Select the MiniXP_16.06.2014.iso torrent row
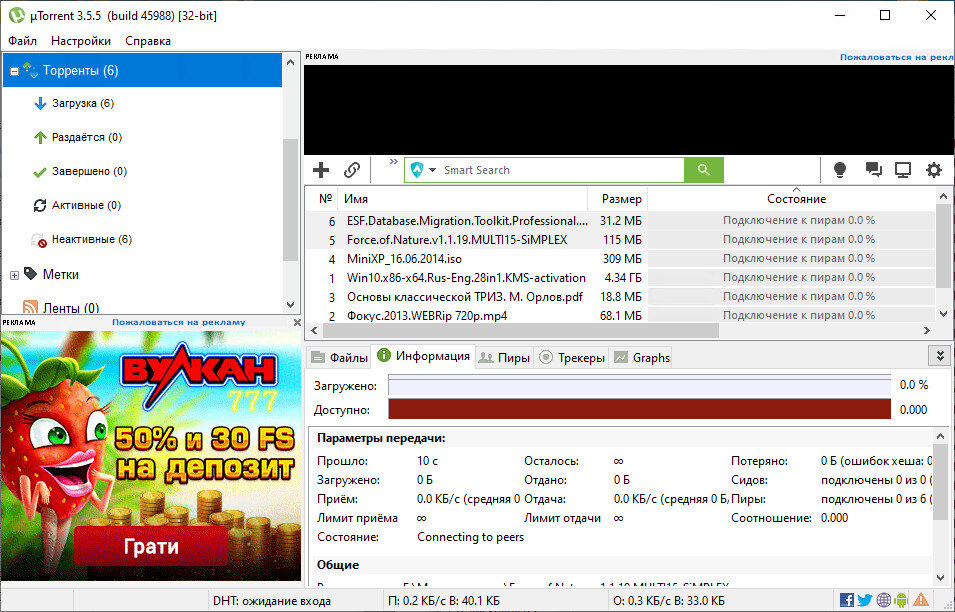This screenshot has width=955, height=612. [620, 259]
